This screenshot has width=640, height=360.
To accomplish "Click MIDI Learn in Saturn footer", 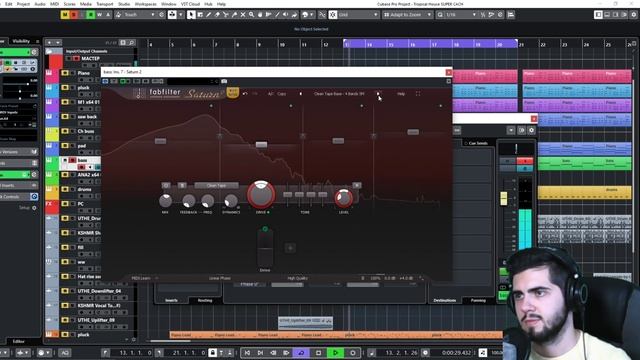I will click(x=141, y=278).
